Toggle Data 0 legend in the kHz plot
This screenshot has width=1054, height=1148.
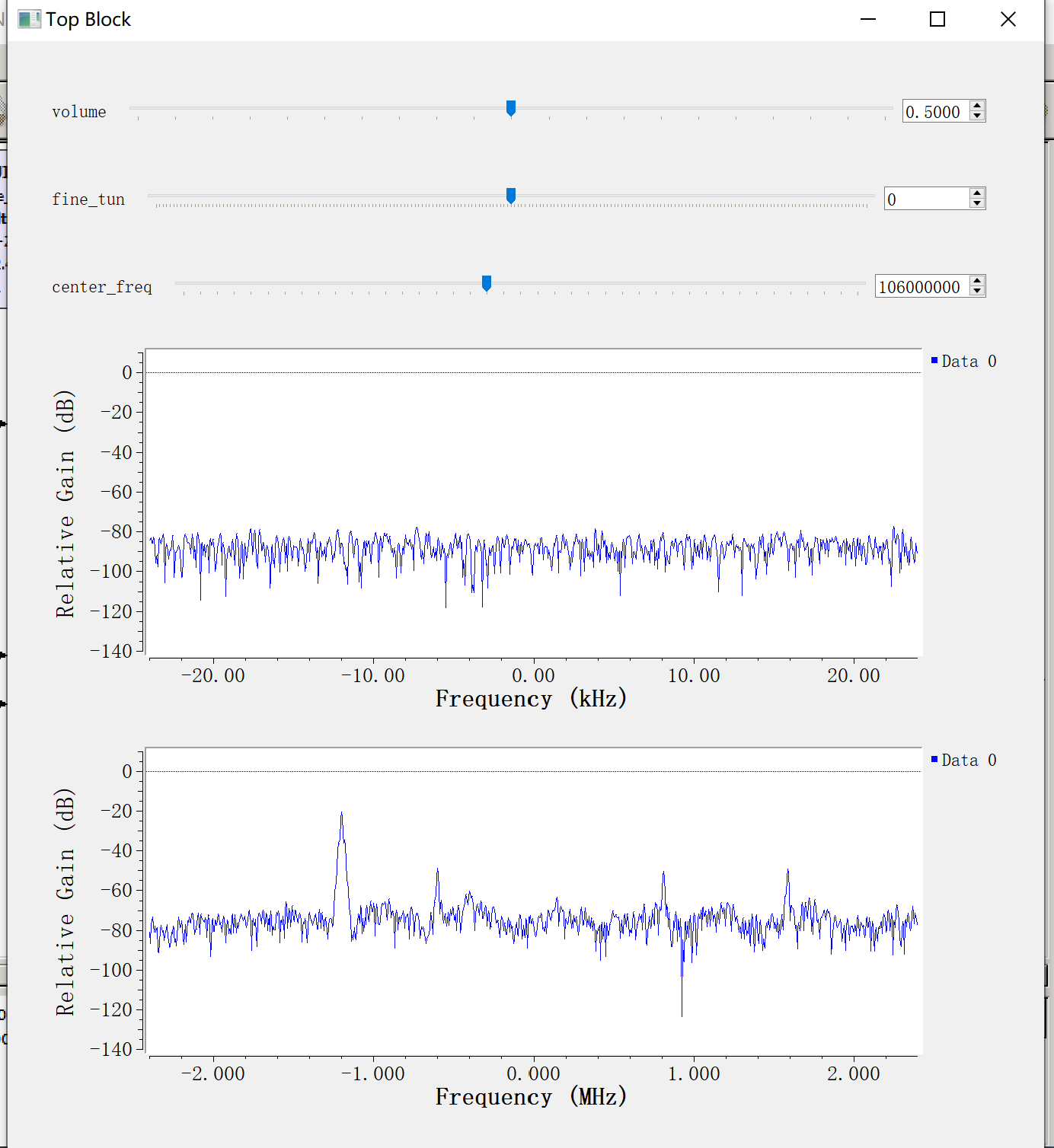(963, 361)
